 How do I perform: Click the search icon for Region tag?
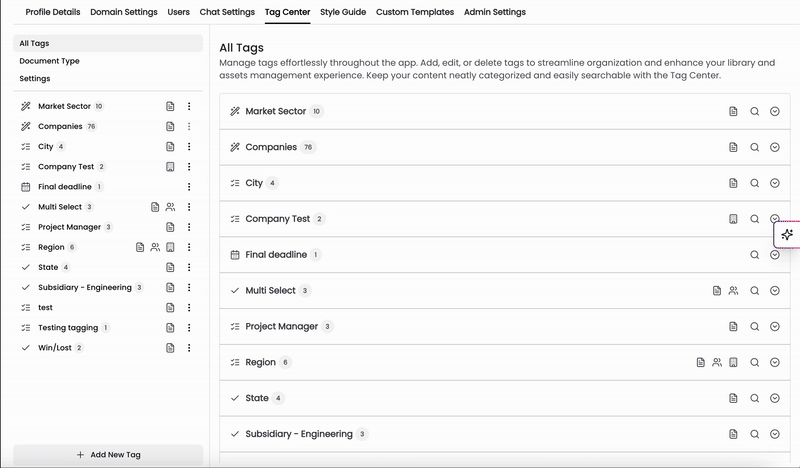point(754,362)
